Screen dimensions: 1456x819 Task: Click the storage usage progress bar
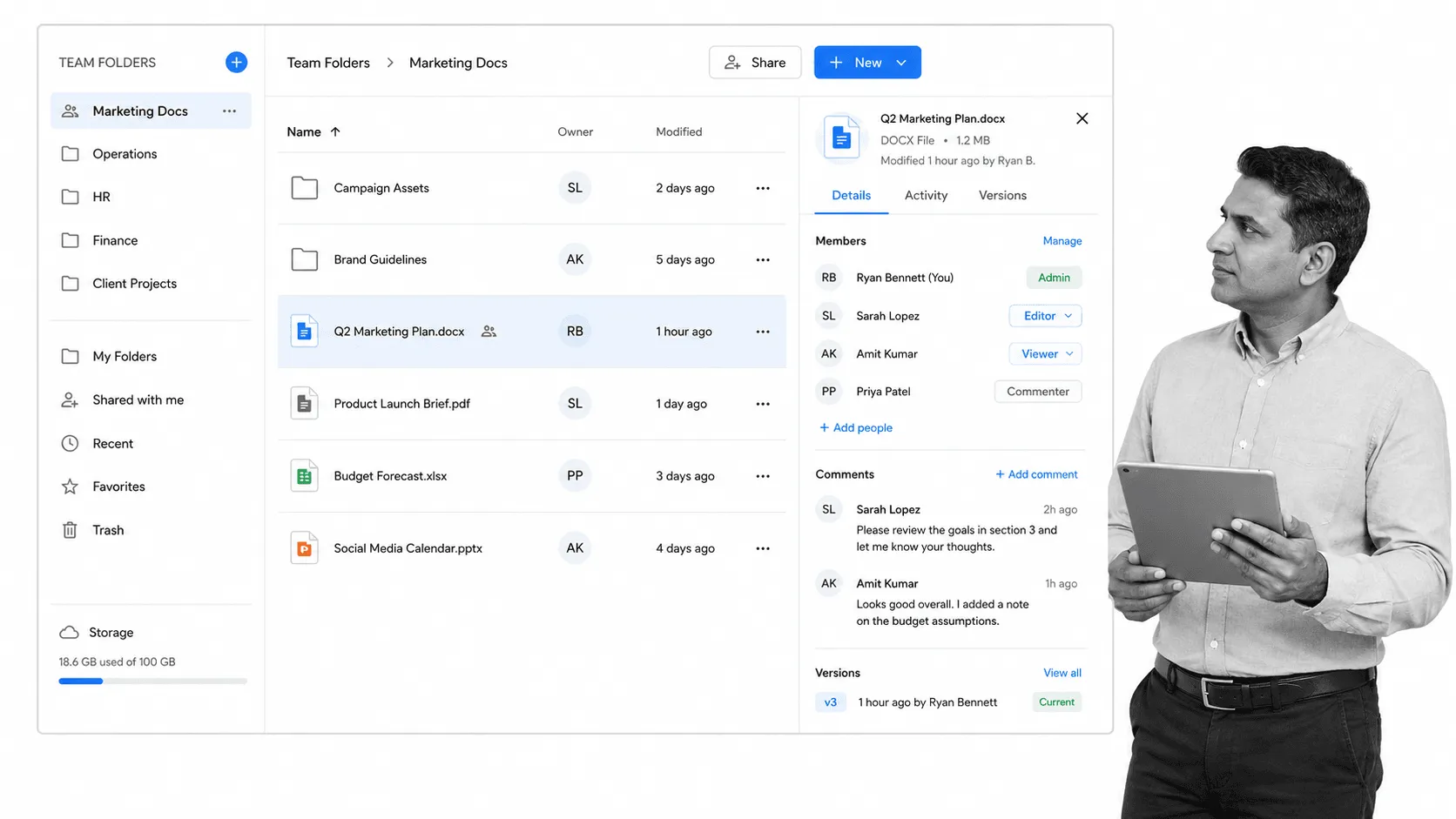[x=152, y=681]
